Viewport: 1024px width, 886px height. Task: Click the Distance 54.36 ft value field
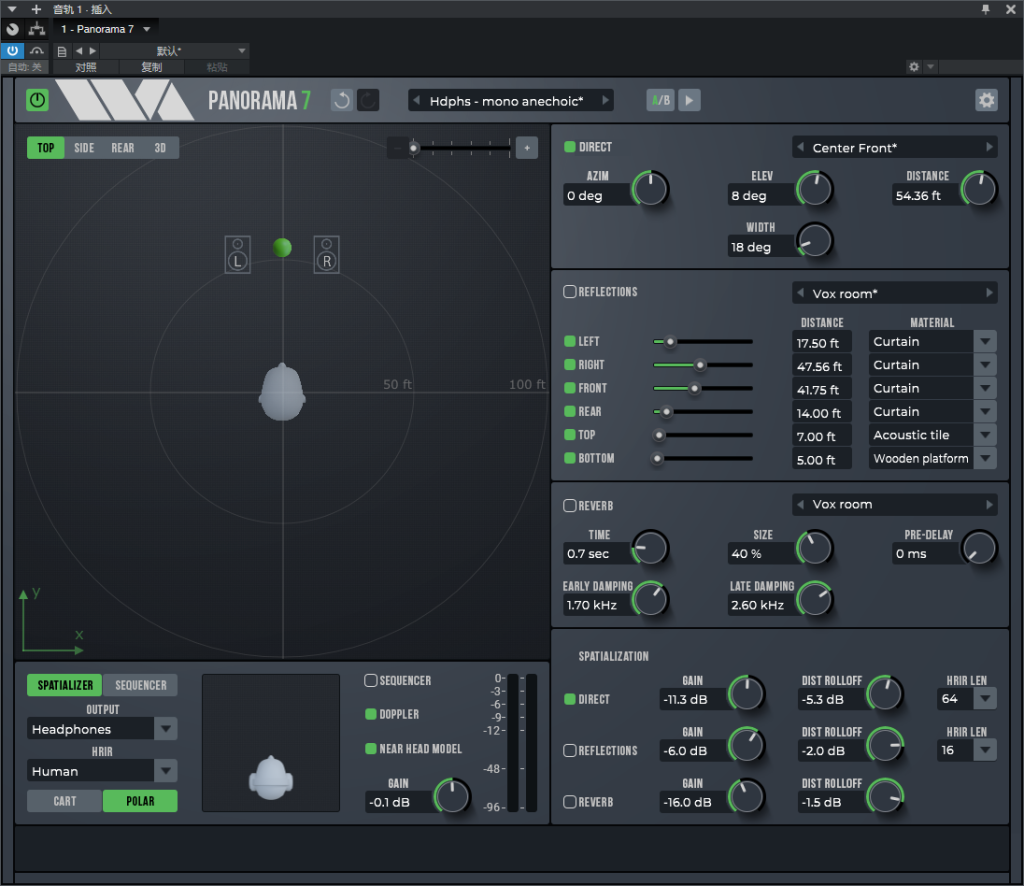tap(925, 195)
